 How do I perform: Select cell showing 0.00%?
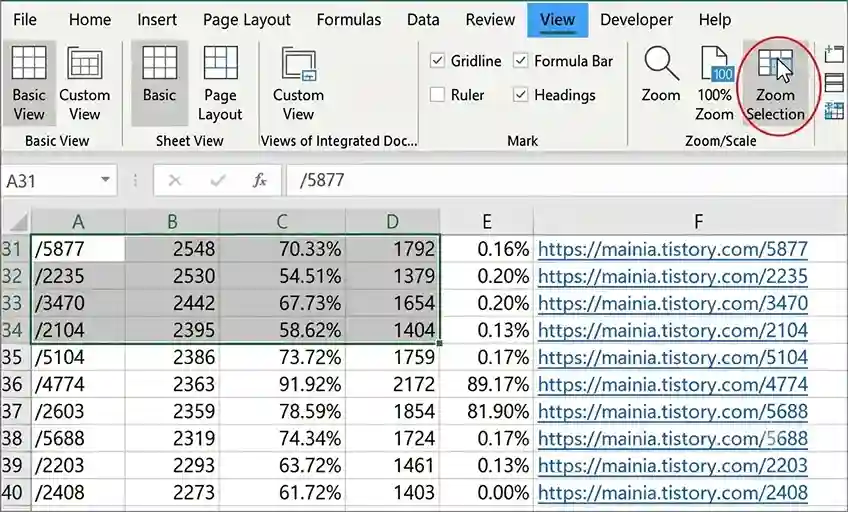pyautogui.click(x=487, y=493)
